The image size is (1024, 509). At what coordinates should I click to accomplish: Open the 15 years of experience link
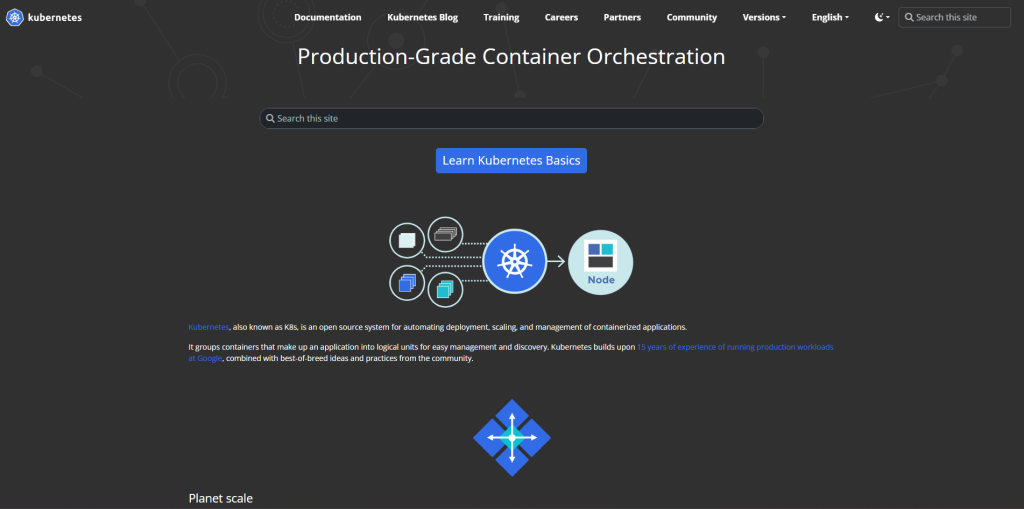(735, 347)
